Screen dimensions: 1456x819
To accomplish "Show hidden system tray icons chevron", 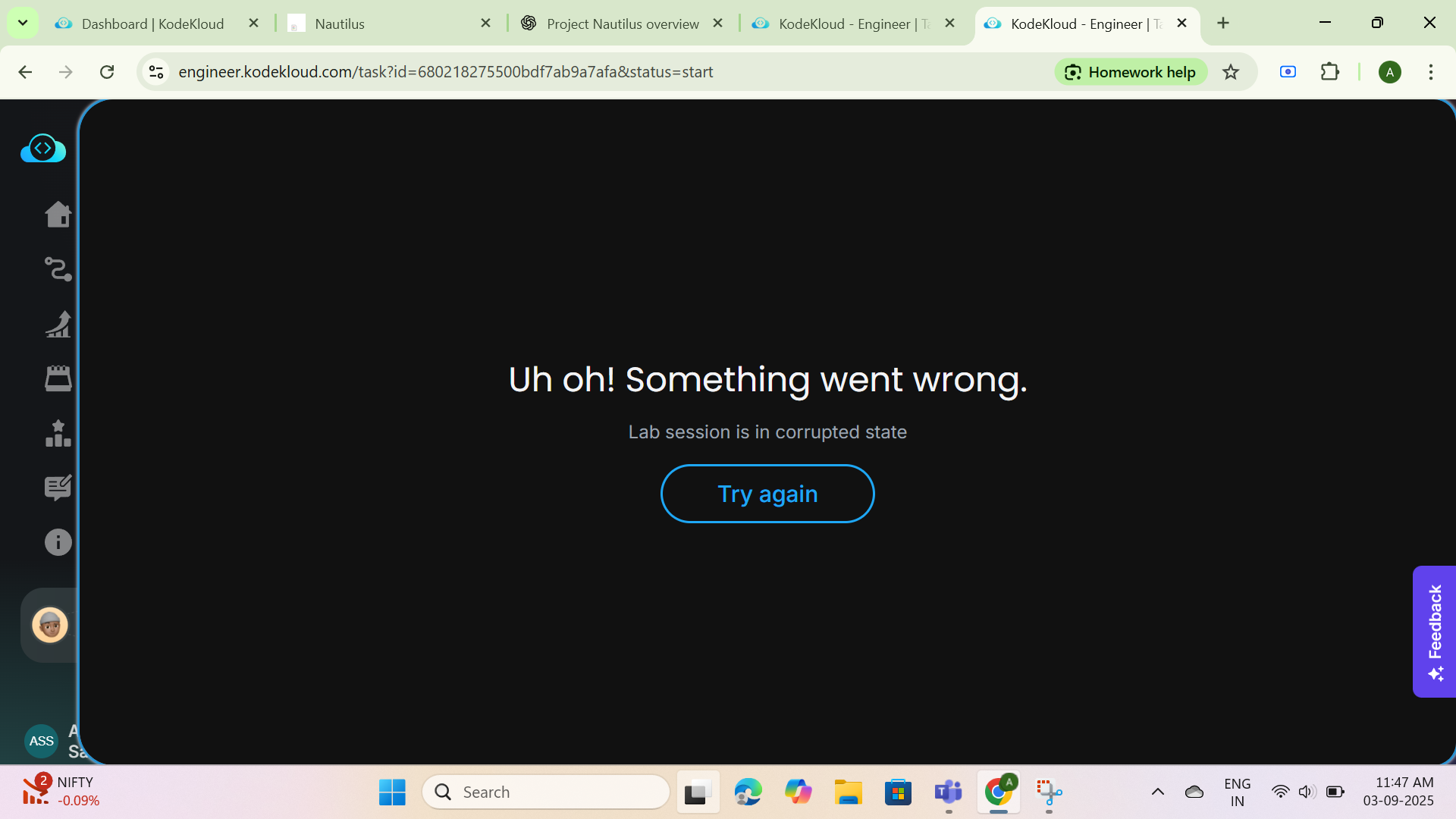I will point(1157,792).
